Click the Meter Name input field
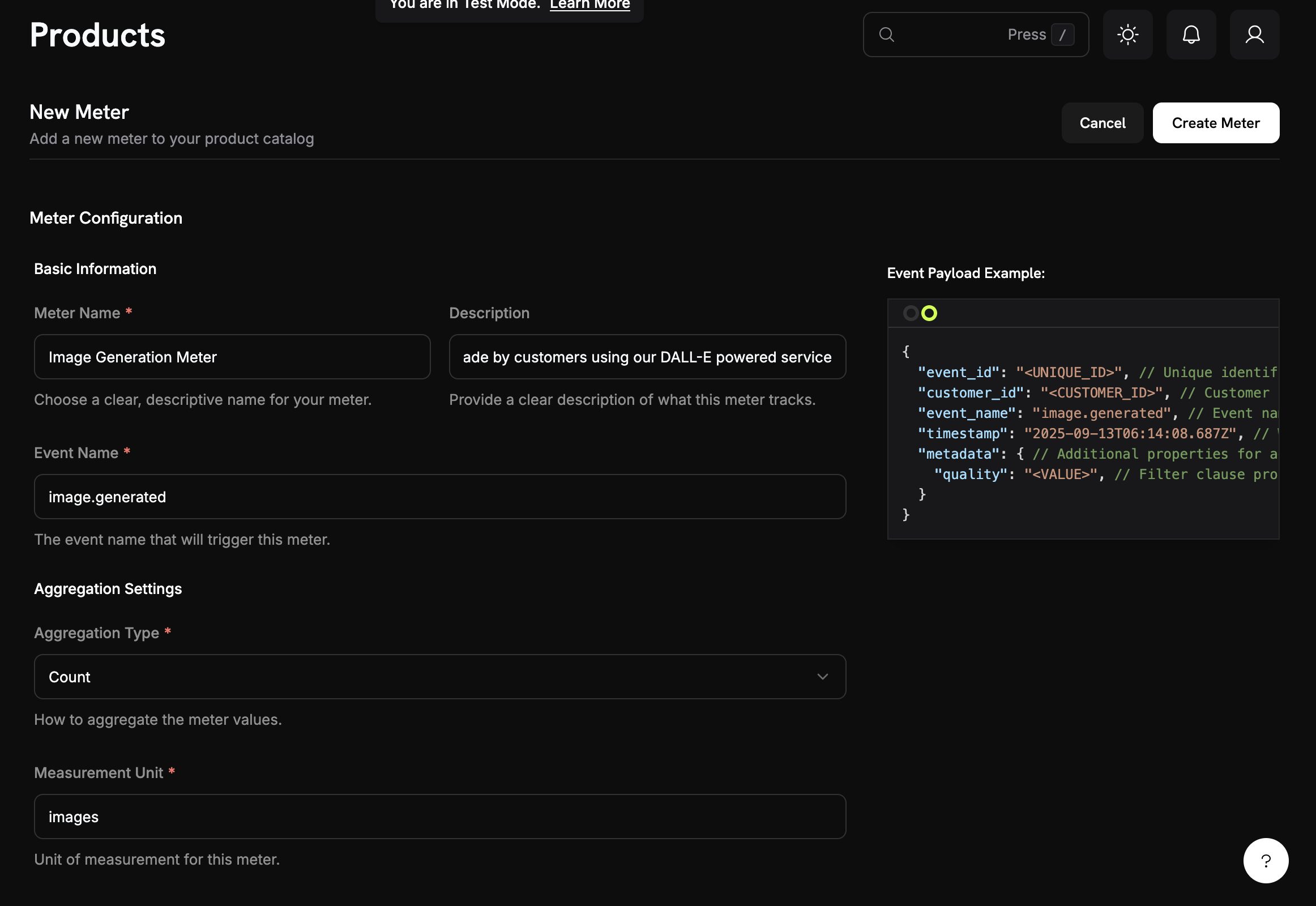The height and width of the screenshot is (906, 1316). (232, 357)
